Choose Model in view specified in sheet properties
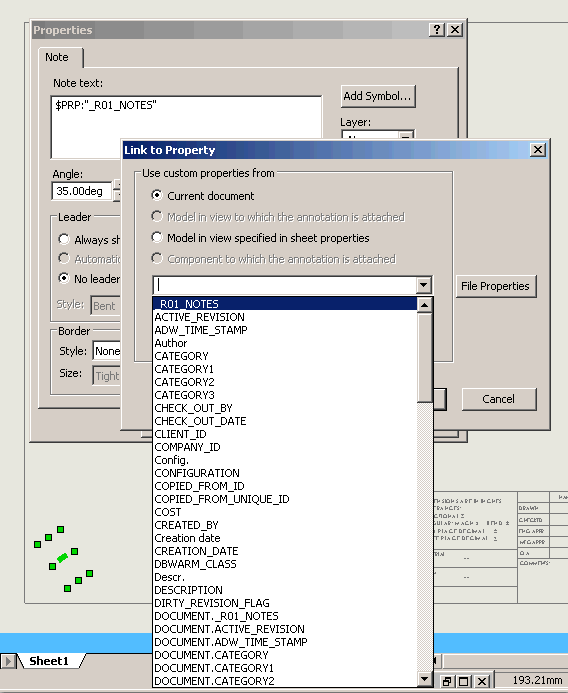 point(157,237)
